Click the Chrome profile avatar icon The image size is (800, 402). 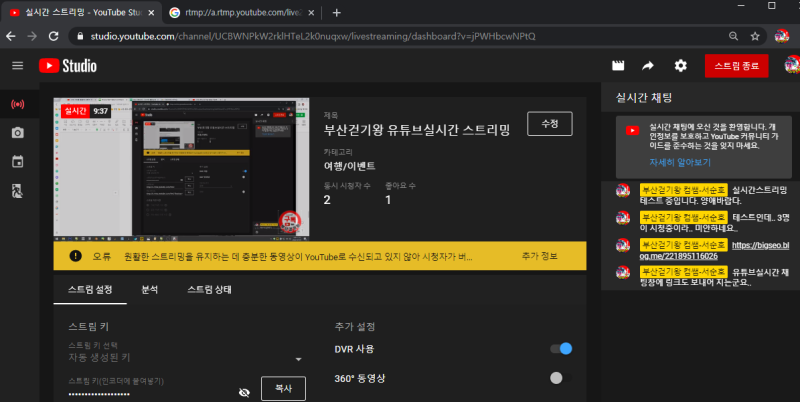pyautogui.click(x=782, y=36)
